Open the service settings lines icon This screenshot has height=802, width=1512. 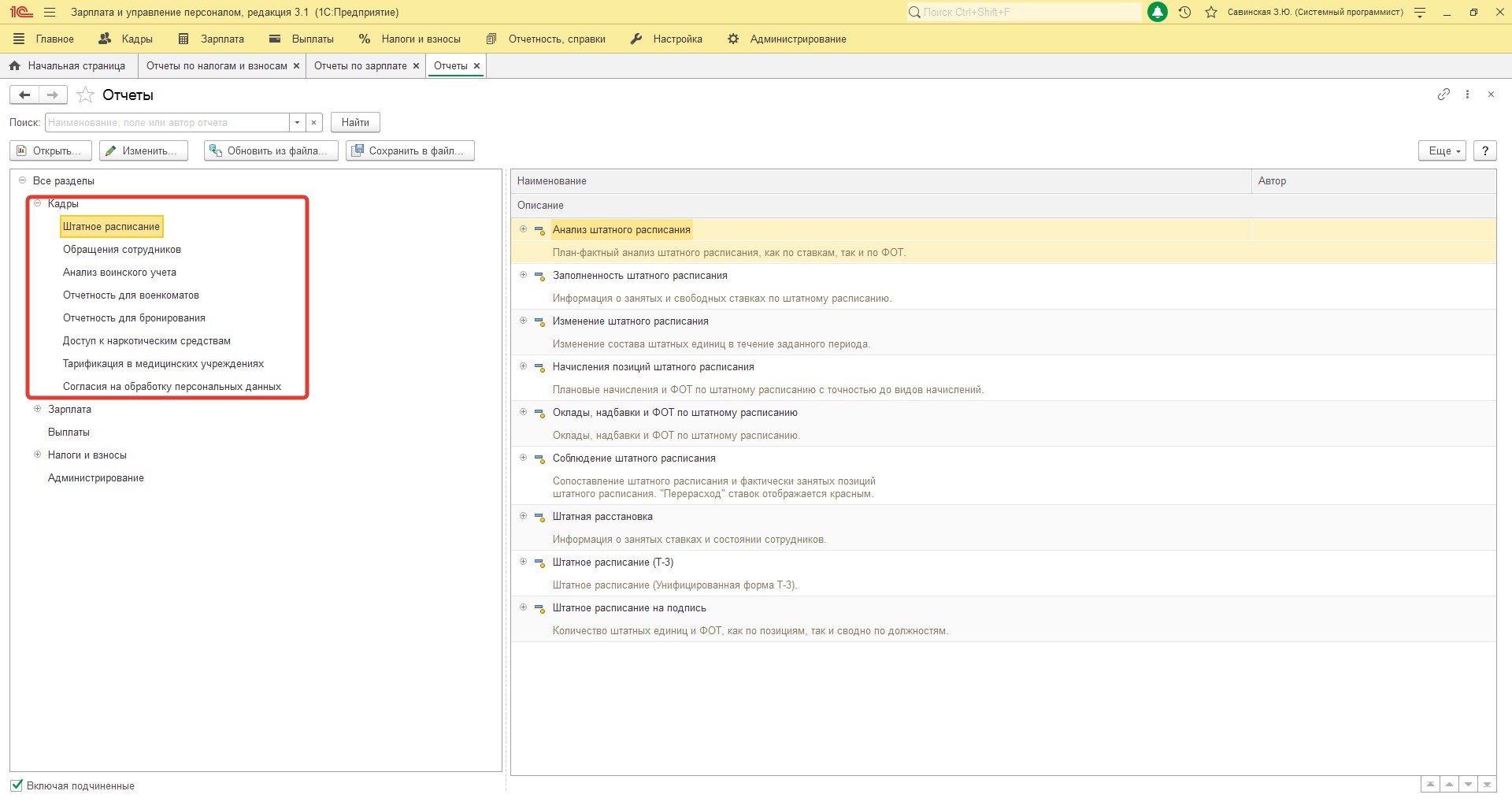[x=1420, y=12]
